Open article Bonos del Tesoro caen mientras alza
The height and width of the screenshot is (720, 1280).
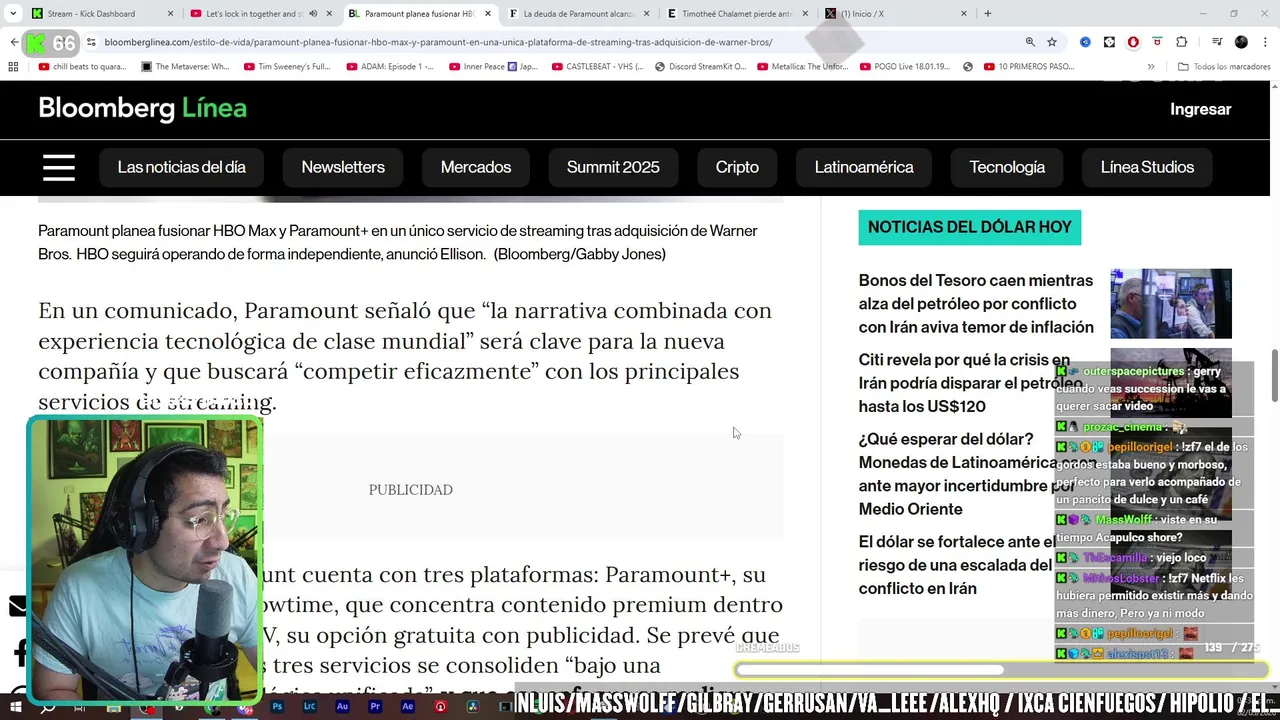(x=976, y=304)
